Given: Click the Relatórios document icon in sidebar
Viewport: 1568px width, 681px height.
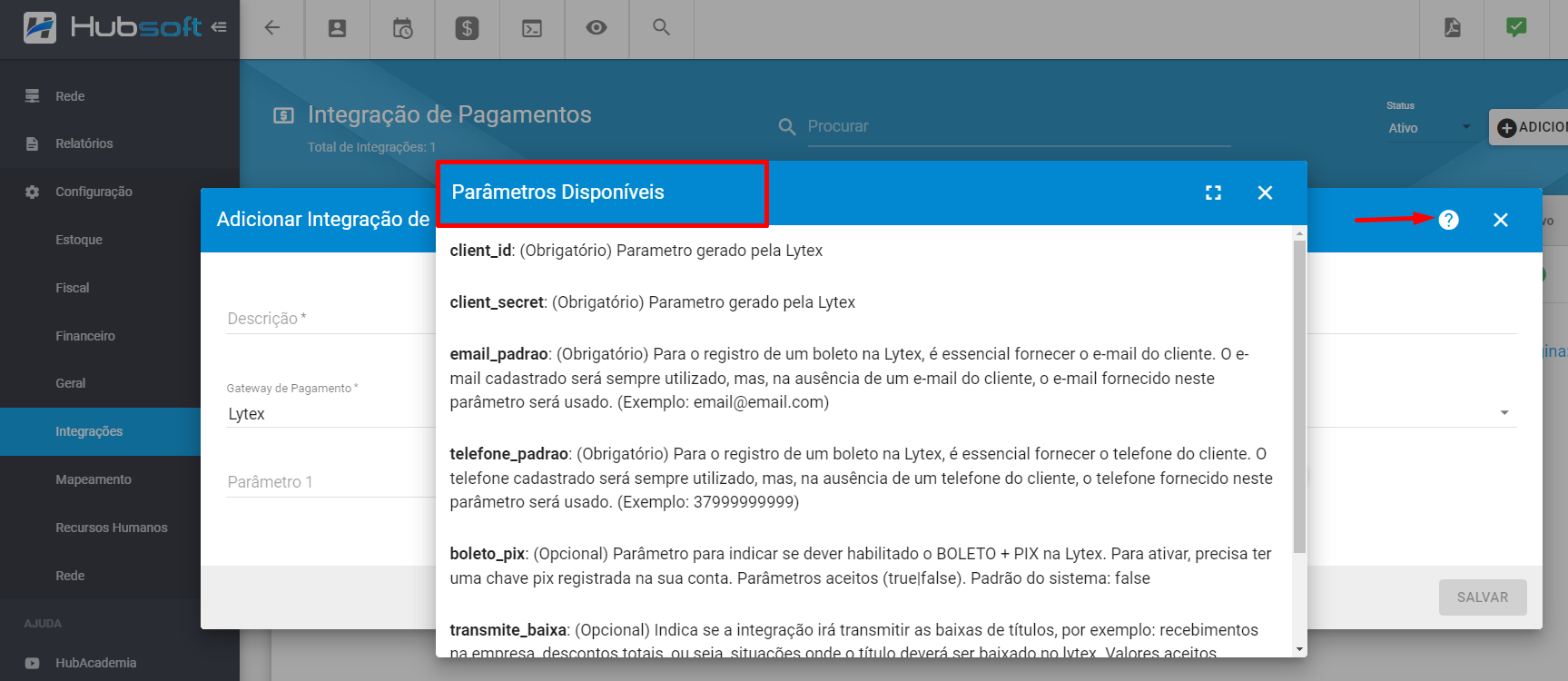Looking at the screenshot, I should coord(33,143).
